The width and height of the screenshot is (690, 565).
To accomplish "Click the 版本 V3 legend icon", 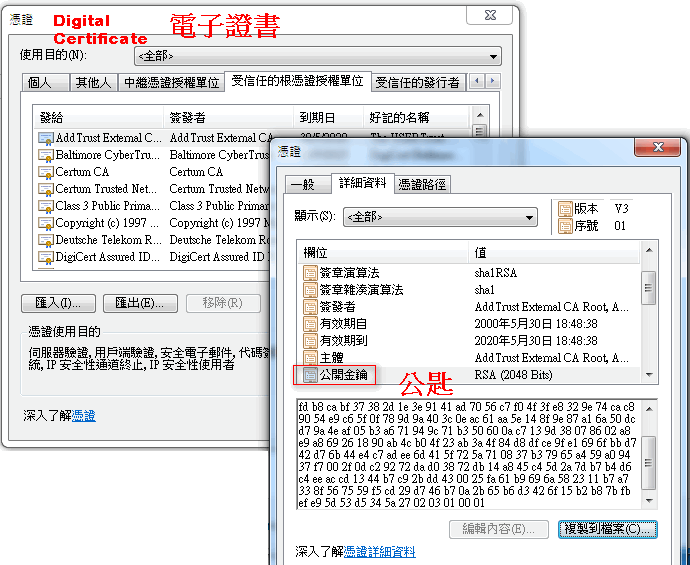I will tap(567, 209).
